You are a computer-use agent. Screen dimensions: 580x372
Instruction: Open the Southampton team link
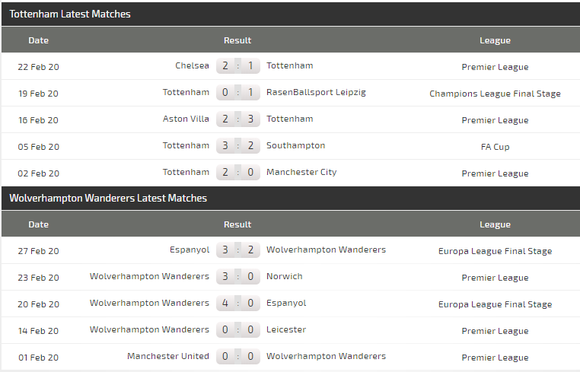(x=296, y=146)
